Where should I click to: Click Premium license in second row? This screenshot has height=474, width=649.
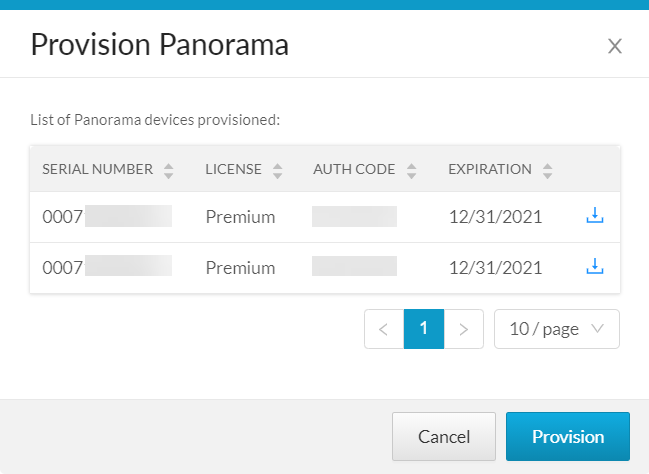[x=240, y=267]
